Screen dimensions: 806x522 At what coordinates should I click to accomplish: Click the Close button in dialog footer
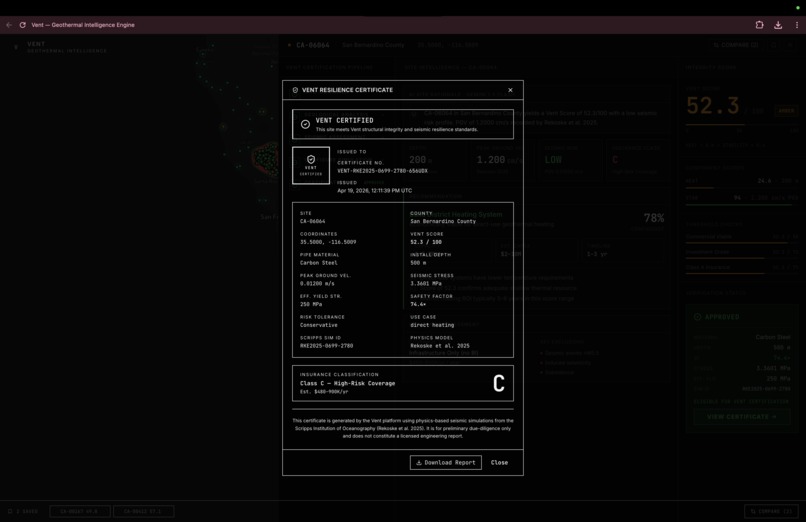point(499,462)
